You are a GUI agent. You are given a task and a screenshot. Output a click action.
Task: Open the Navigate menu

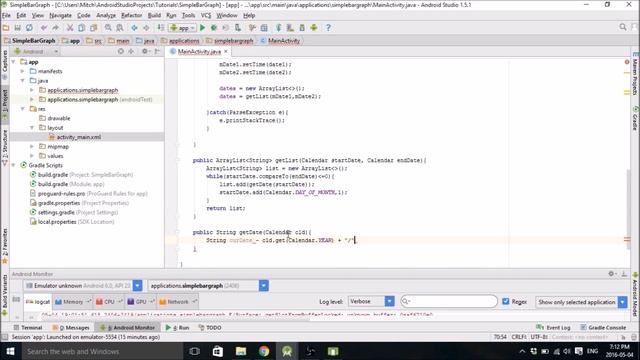point(60,16)
